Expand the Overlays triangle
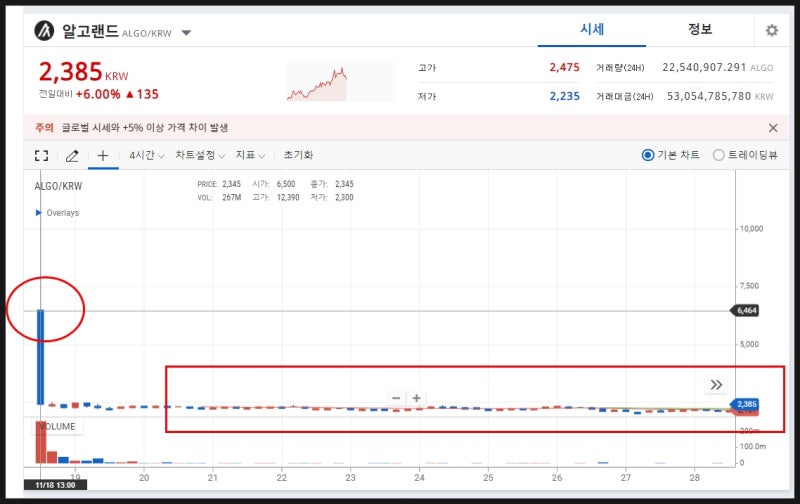Viewport: 800px width, 504px height. (38, 213)
